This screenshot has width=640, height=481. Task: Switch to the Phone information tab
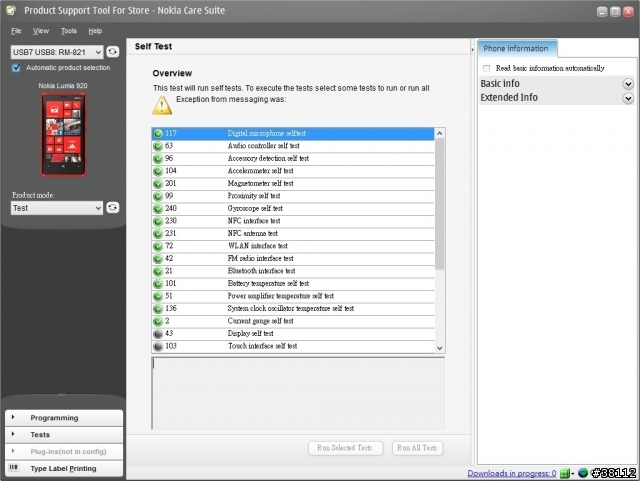coord(516,49)
